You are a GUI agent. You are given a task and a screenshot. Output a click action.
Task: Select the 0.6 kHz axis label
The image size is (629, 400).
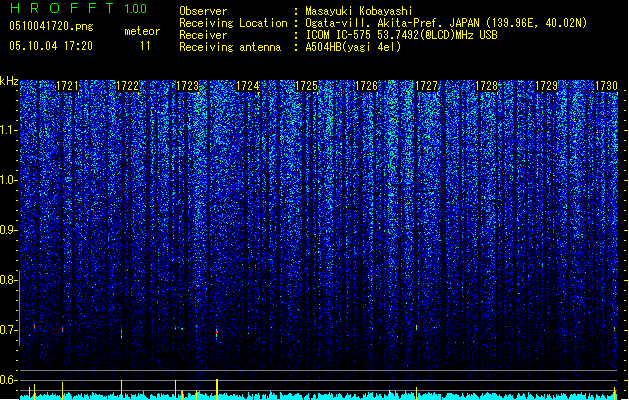pos(9,380)
